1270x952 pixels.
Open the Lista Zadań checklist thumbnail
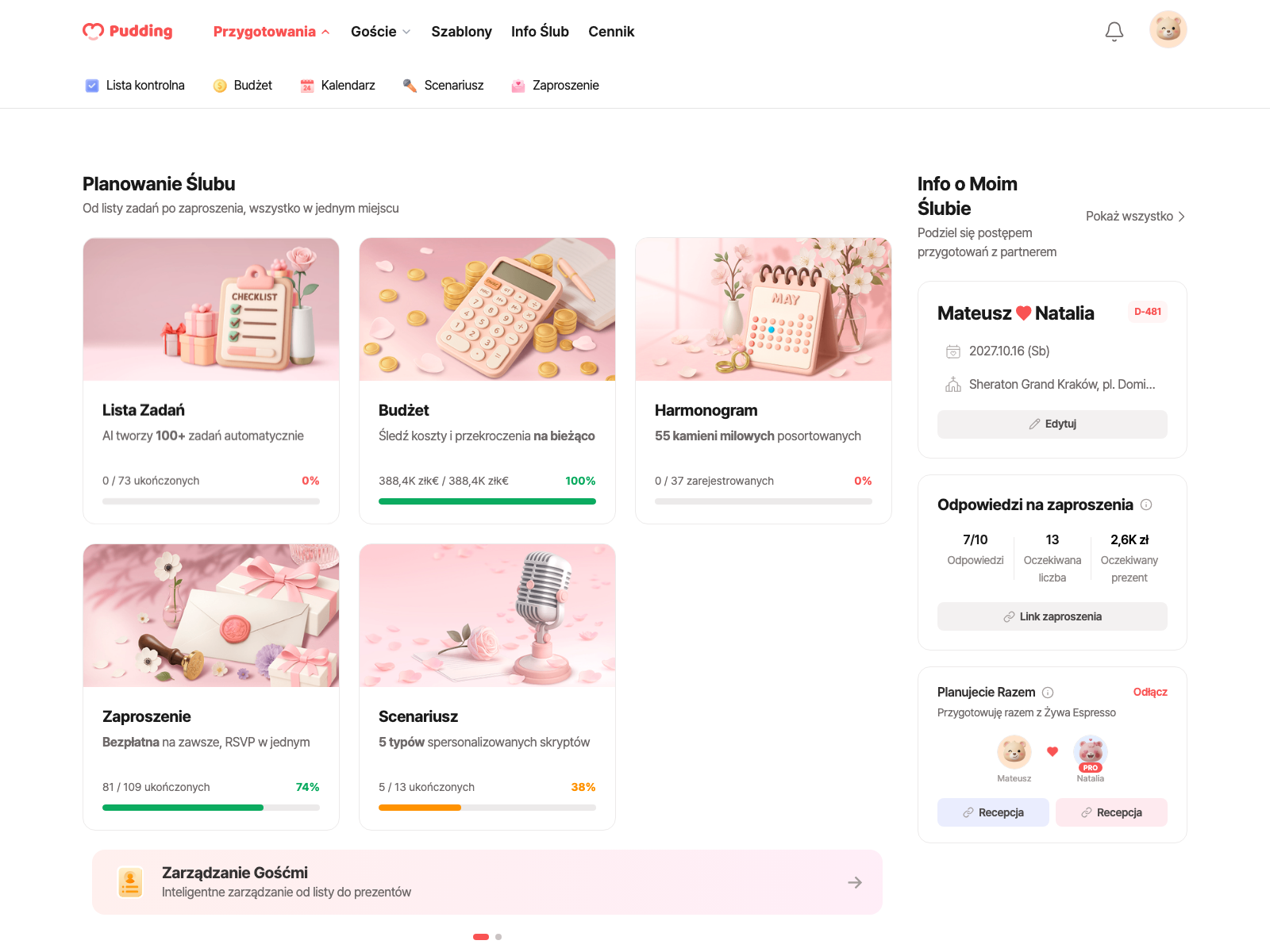click(211, 309)
